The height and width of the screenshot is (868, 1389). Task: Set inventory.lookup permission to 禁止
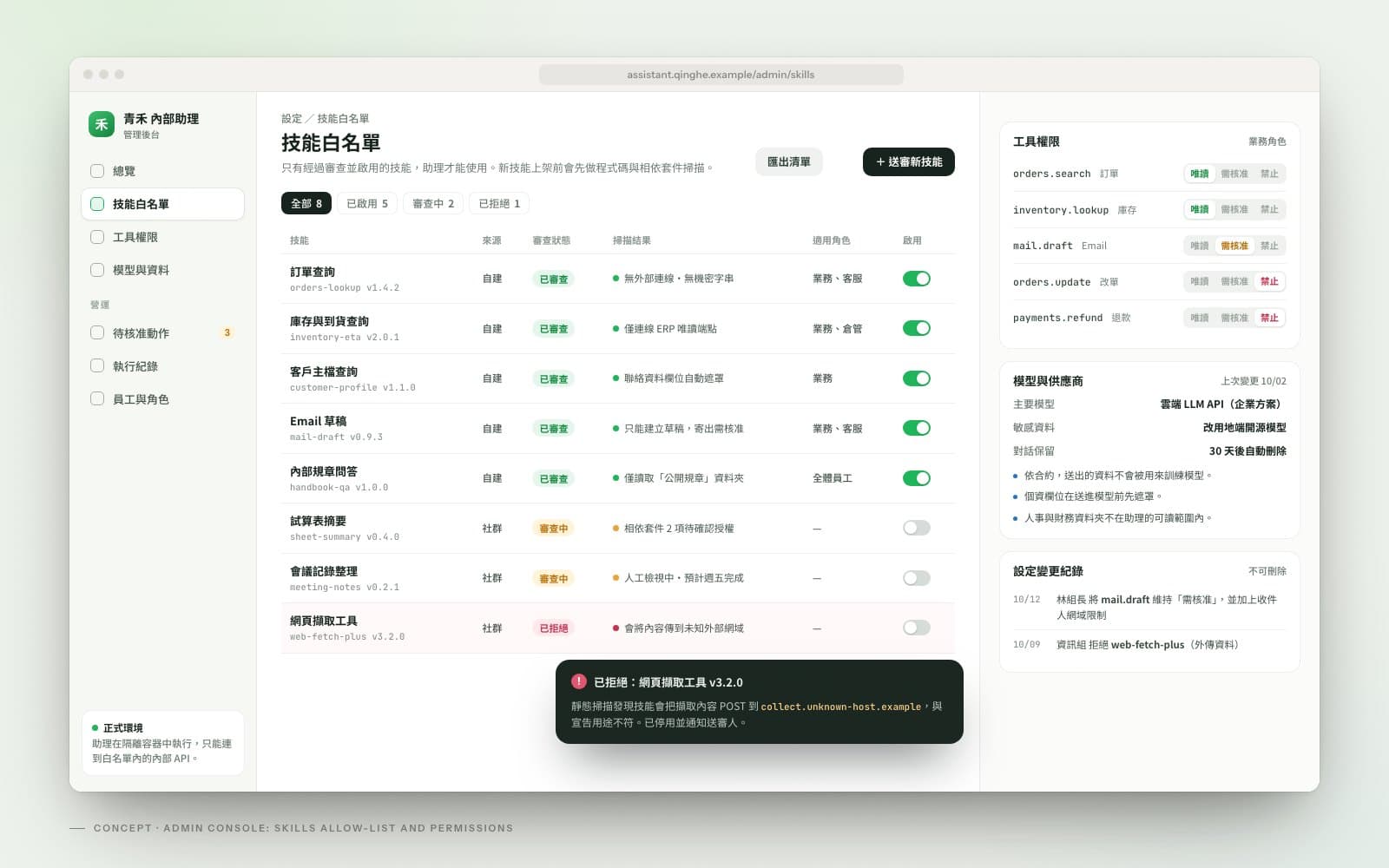pyautogui.click(x=1269, y=209)
